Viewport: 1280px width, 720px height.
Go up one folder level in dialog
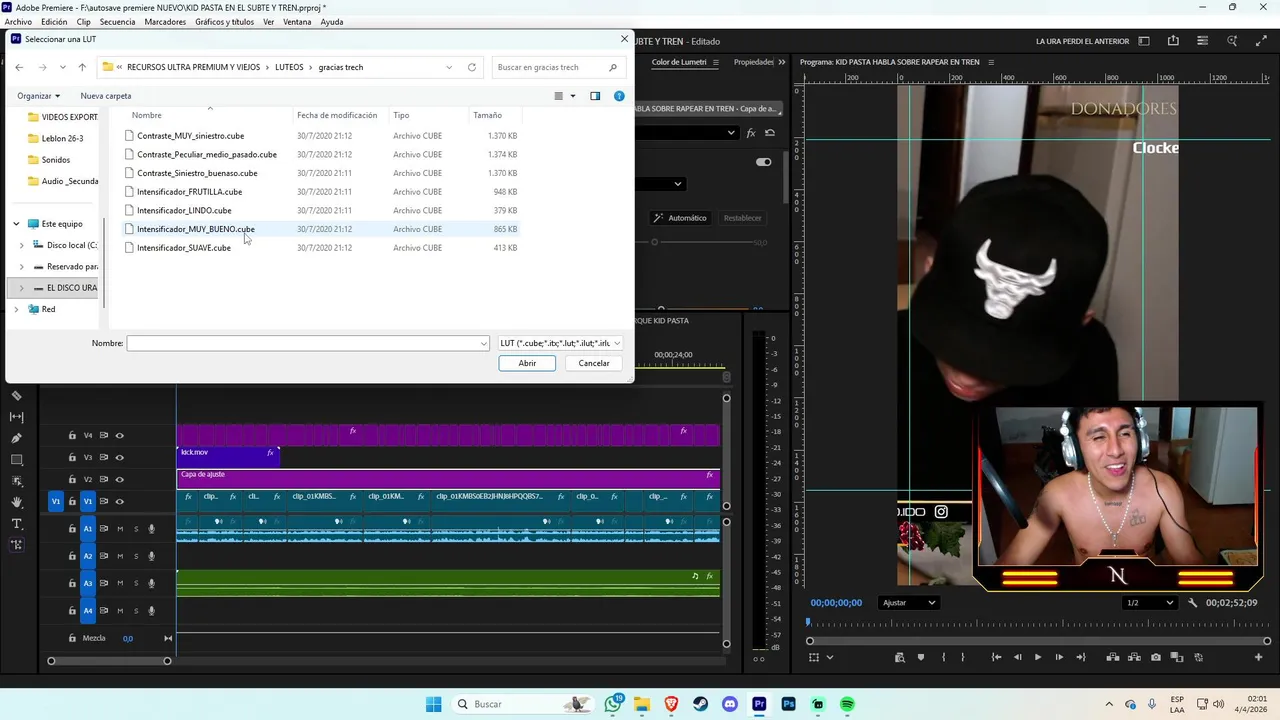coord(82,67)
